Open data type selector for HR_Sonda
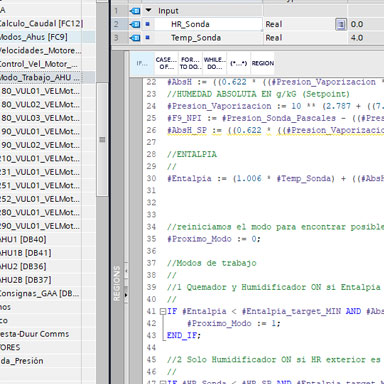The image size is (384, 384). [x=340, y=24]
